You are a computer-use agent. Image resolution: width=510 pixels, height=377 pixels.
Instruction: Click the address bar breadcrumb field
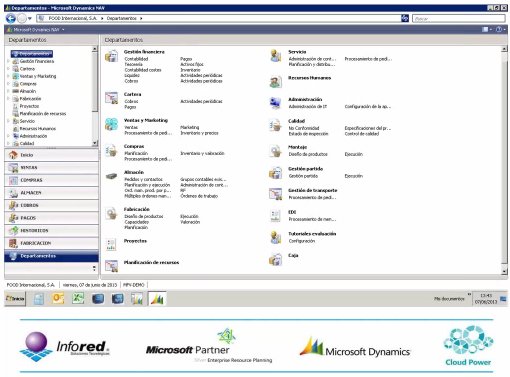coord(219,18)
